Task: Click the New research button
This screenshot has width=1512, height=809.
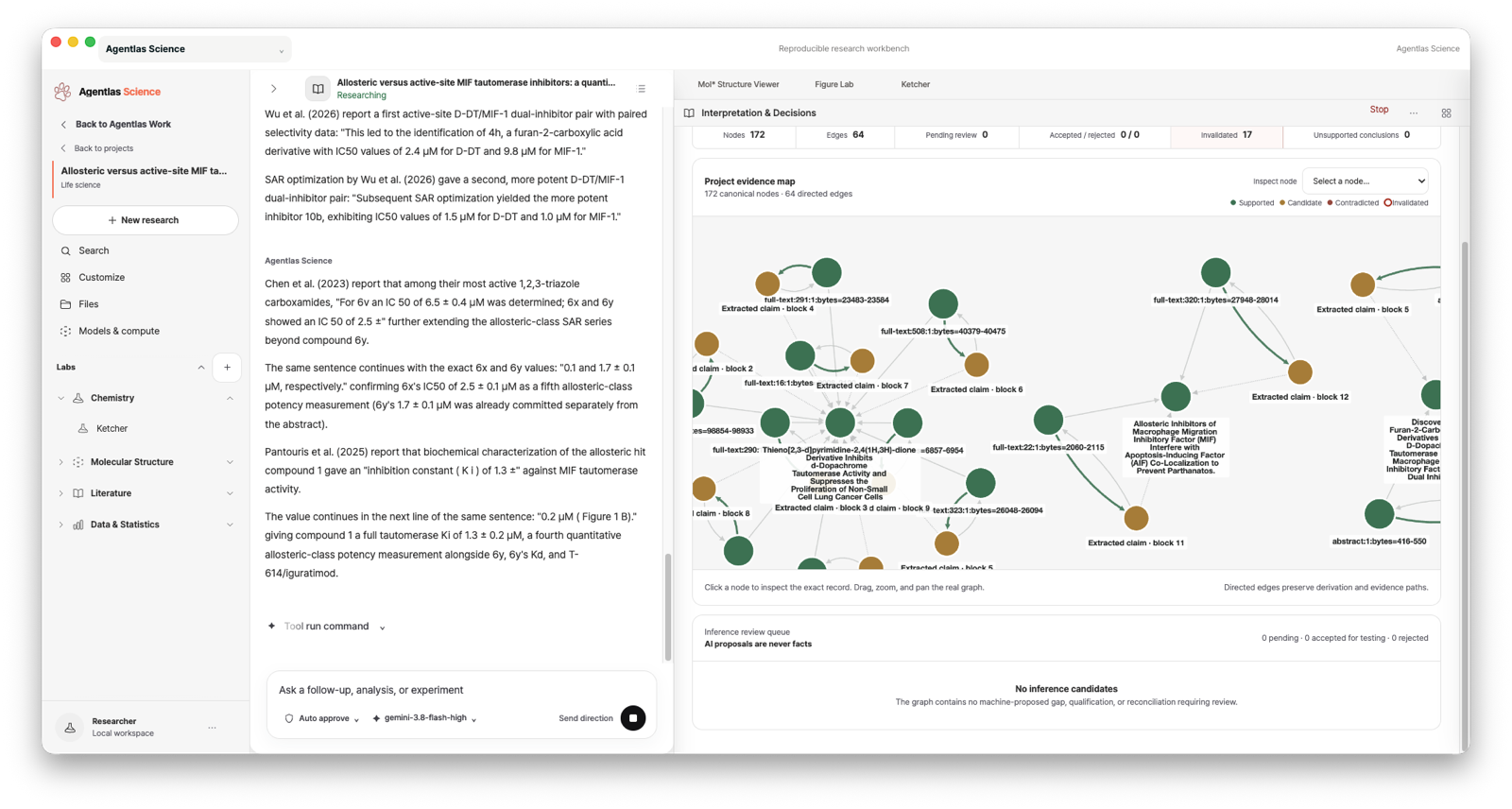Action: [145, 220]
